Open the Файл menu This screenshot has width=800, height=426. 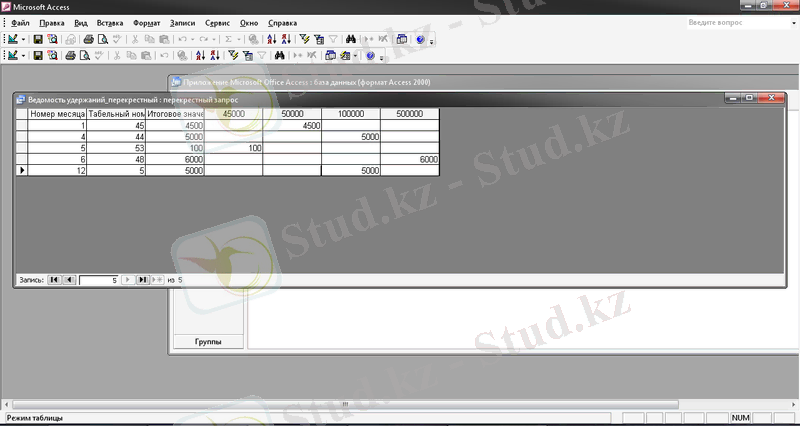pyautogui.click(x=20, y=23)
